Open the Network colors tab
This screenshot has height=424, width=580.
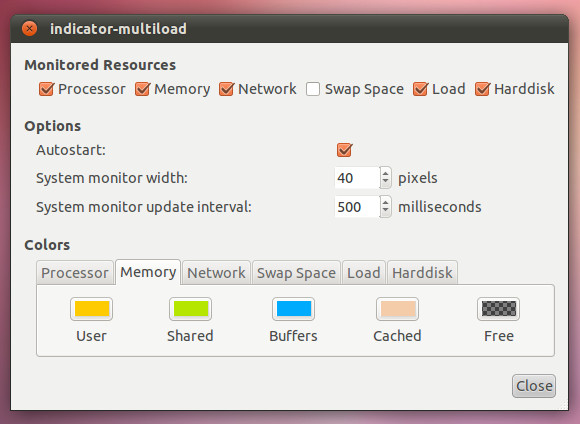tap(216, 273)
